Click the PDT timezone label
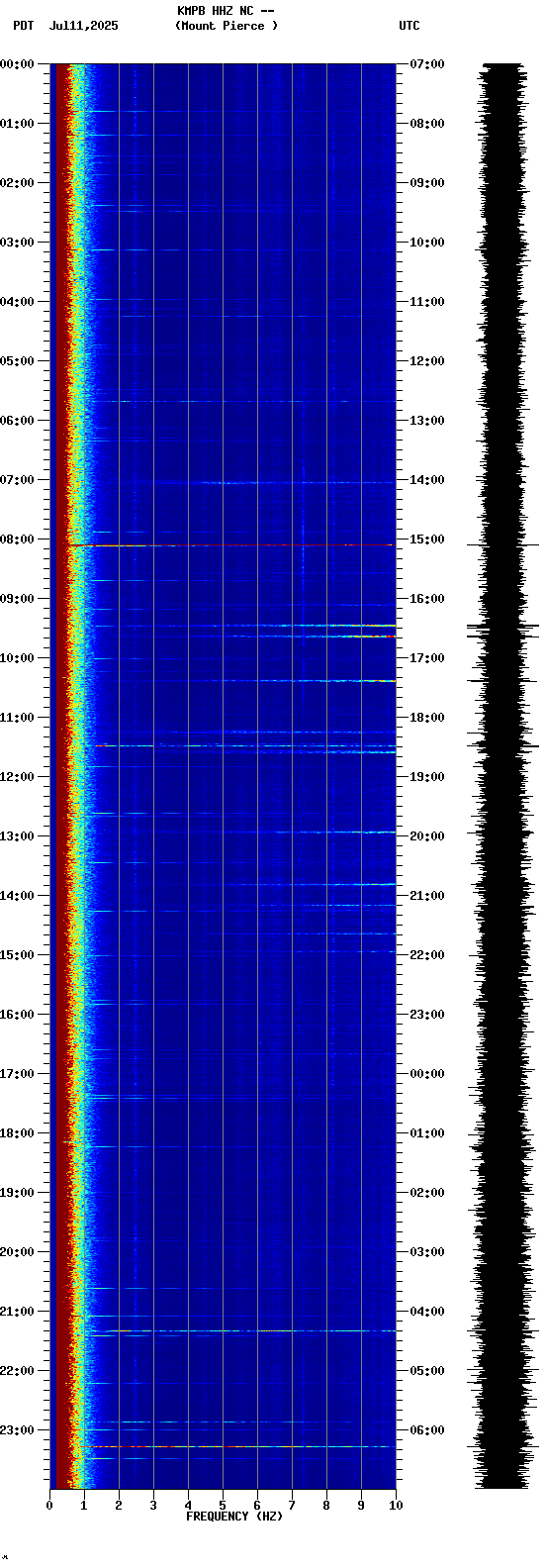This screenshot has height=1568, width=546. pyautogui.click(x=23, y=26)
